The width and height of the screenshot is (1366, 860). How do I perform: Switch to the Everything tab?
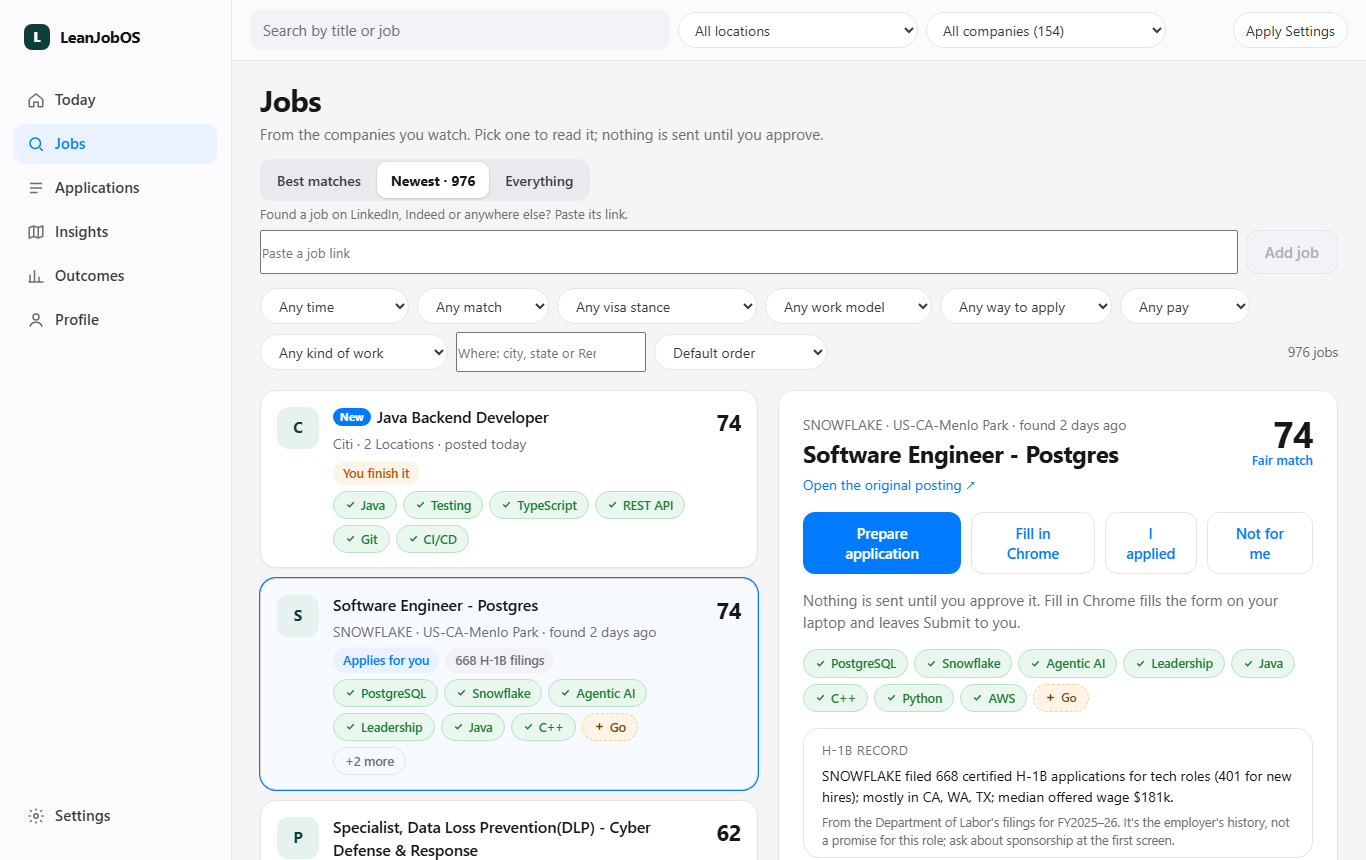539,181
